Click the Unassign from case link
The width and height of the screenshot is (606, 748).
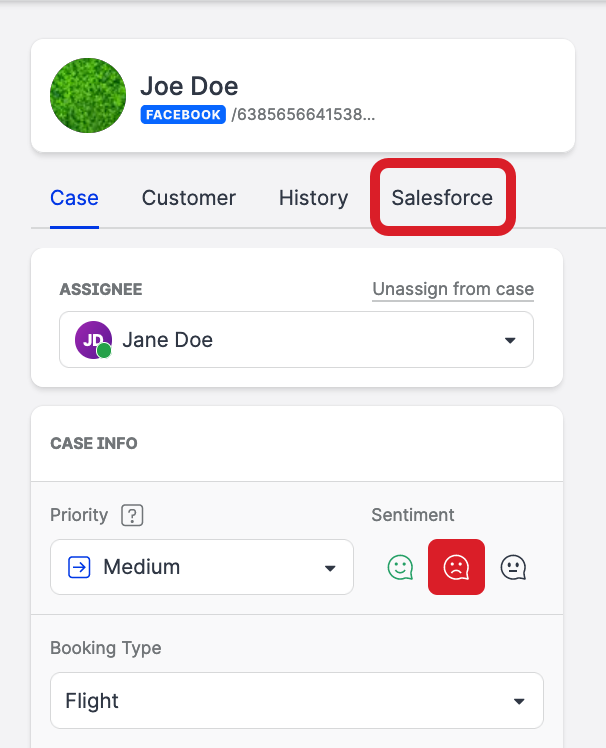(x=453, y=290)
